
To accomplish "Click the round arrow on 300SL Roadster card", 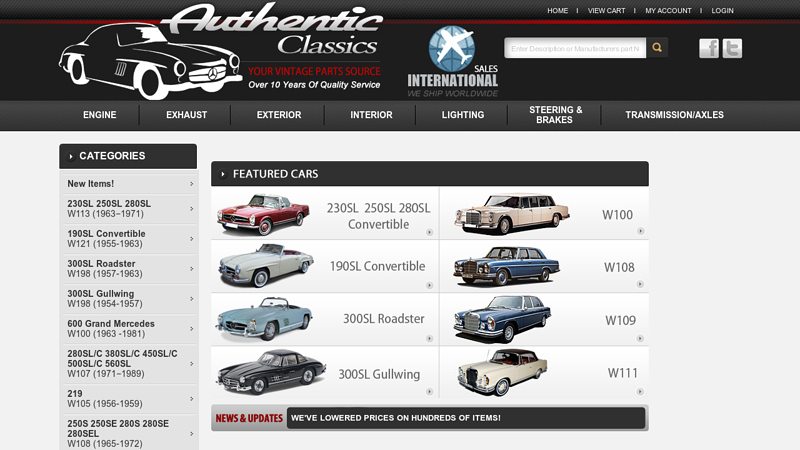I will click(x=430, y=338).
